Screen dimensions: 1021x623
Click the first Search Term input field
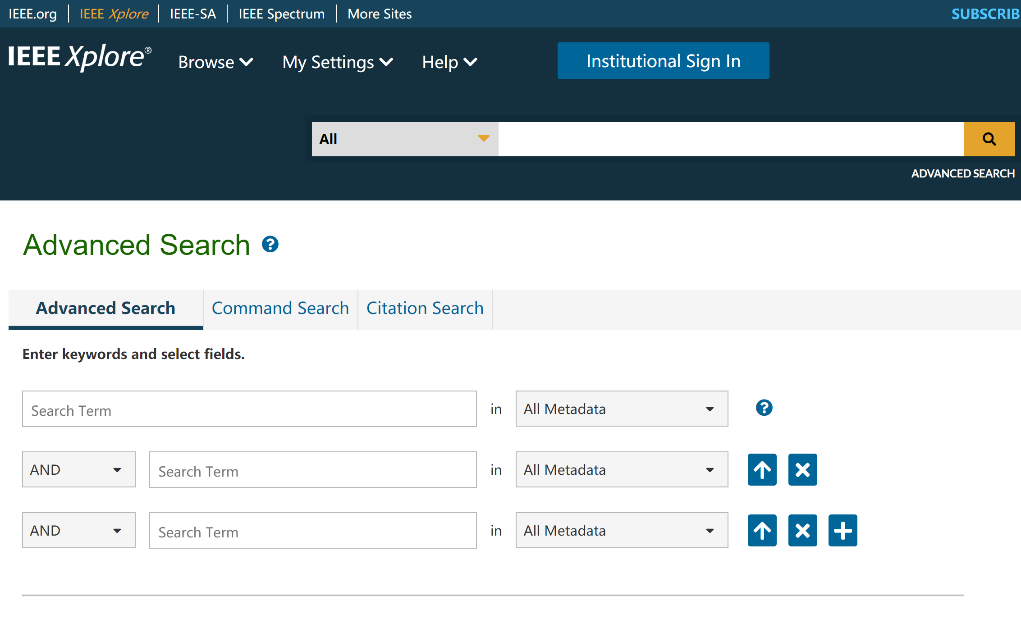tap(249, 409)
